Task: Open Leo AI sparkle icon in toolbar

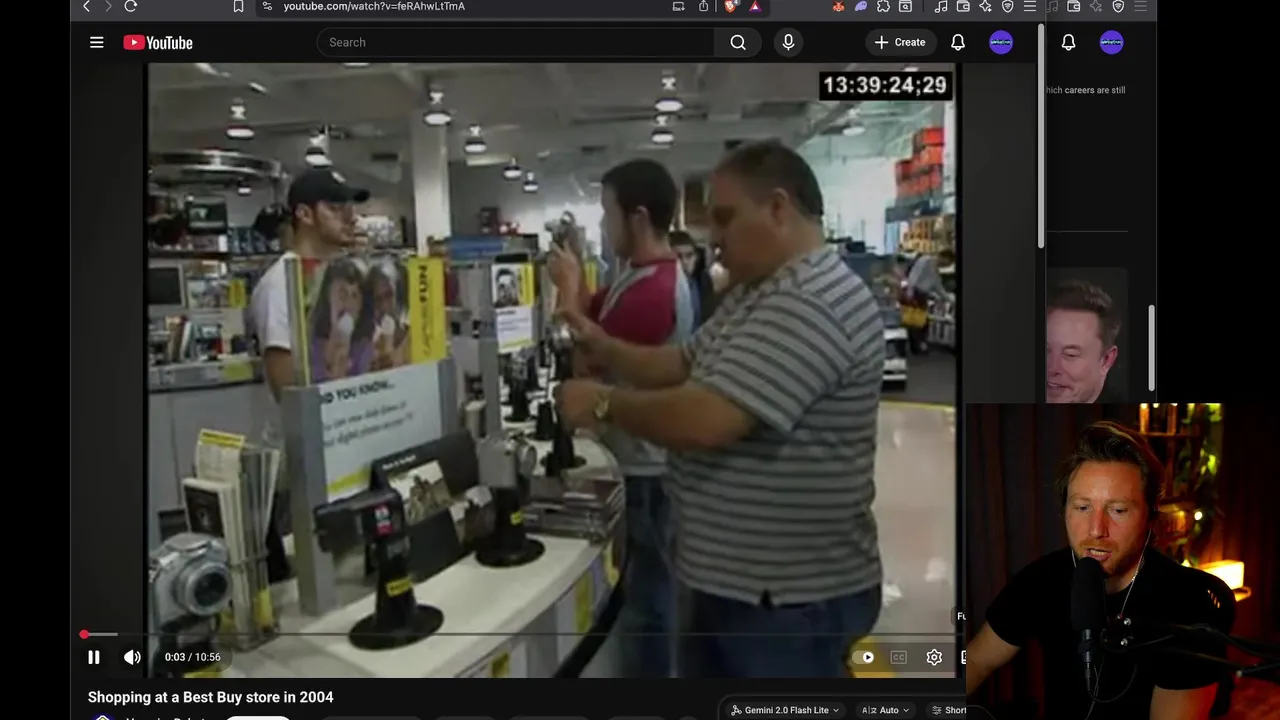Action: coord(986,6)
